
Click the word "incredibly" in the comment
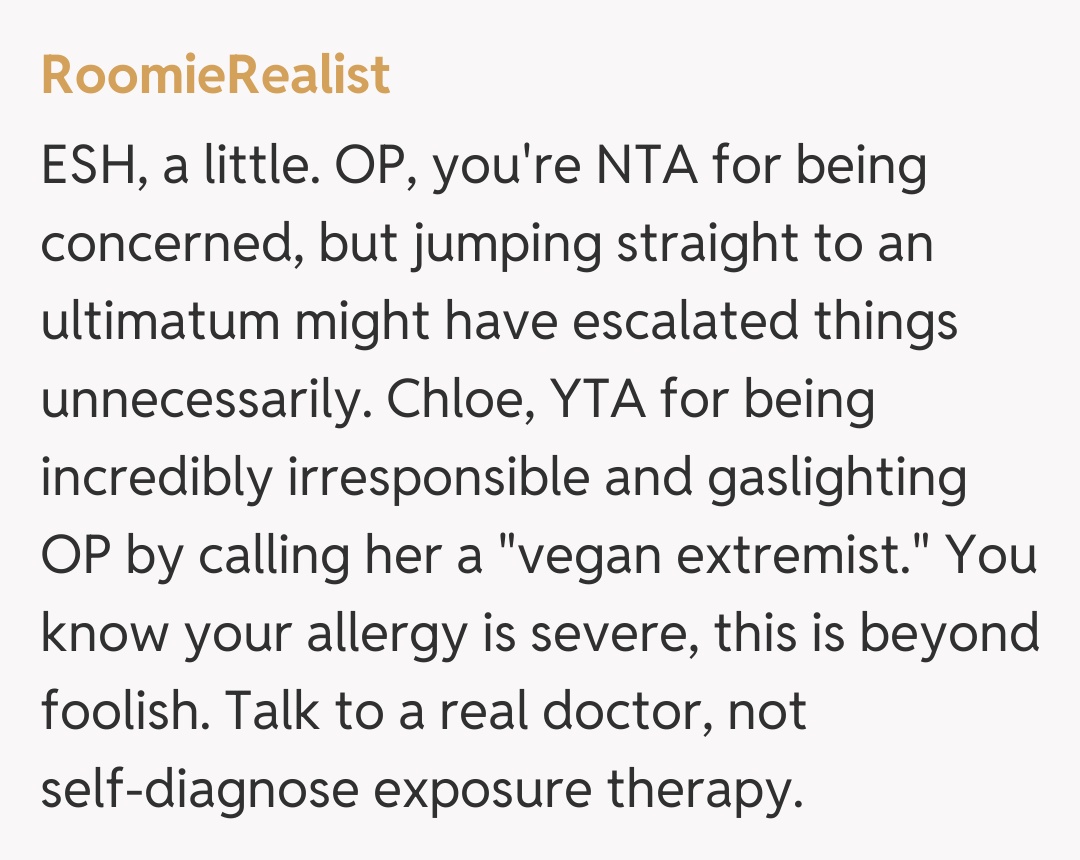coord(155,478)
